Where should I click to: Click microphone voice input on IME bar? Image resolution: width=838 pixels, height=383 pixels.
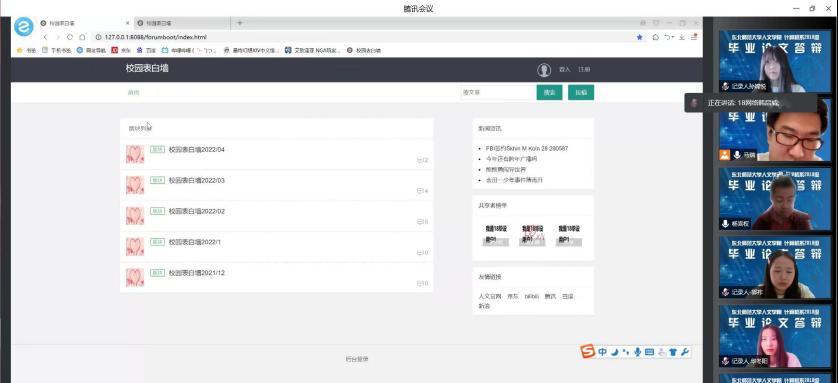click(x=637, y=352)
